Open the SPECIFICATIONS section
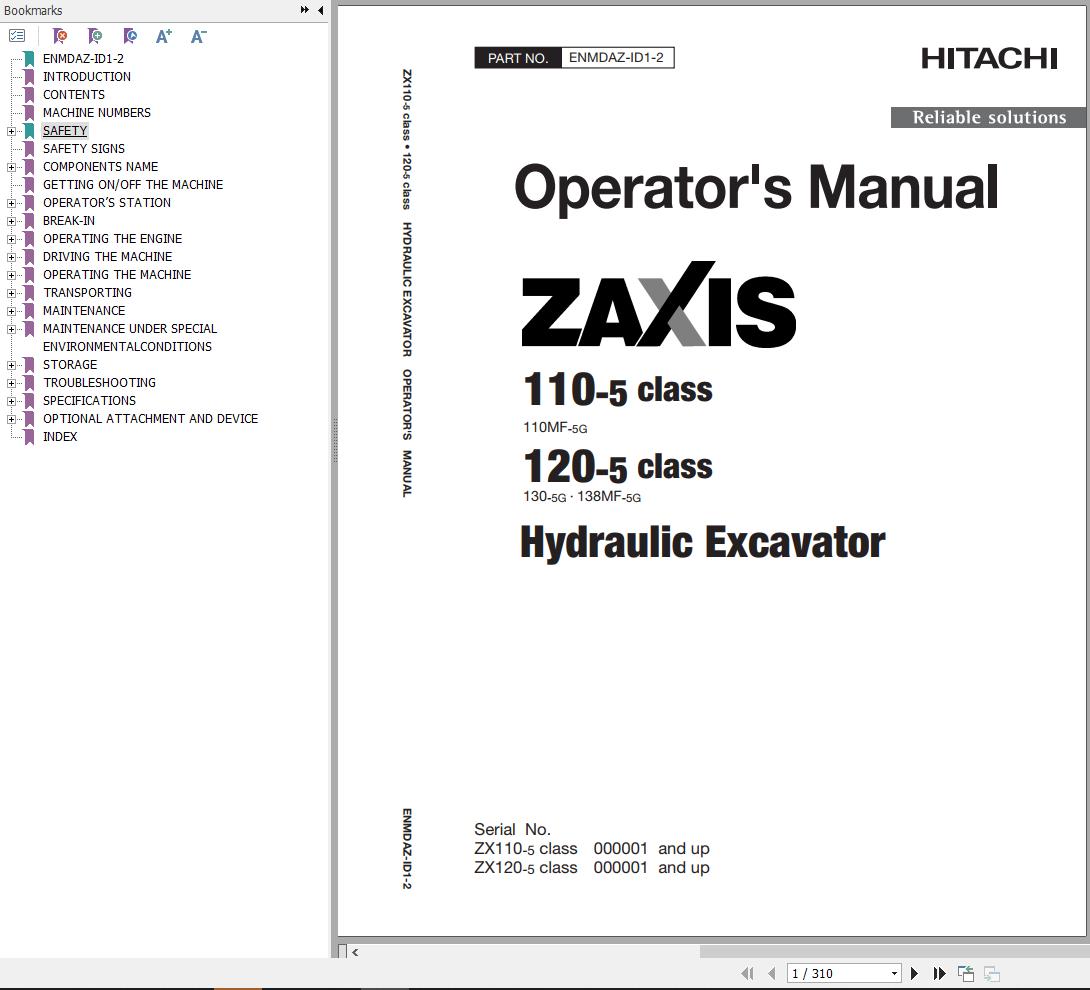Screen dimensions: 1090x990 click(x=90, y=401)
